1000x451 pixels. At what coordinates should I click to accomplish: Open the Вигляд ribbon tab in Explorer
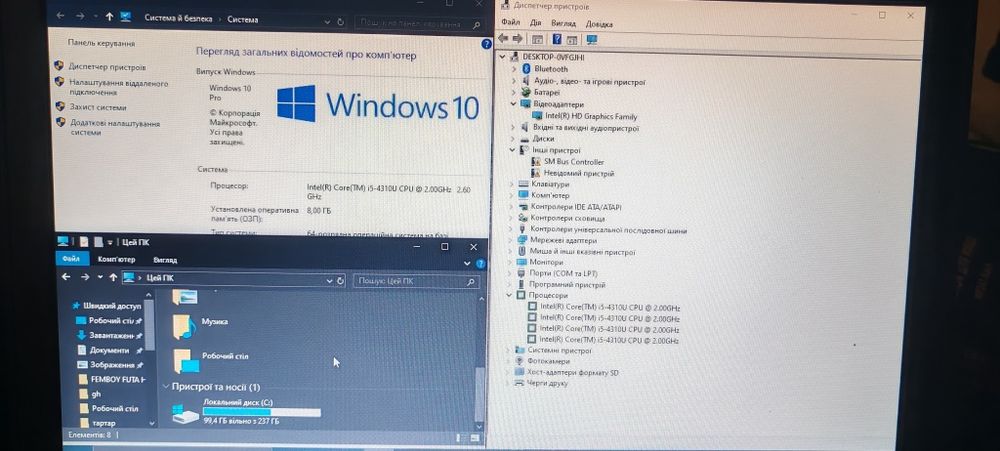point(165,260)
